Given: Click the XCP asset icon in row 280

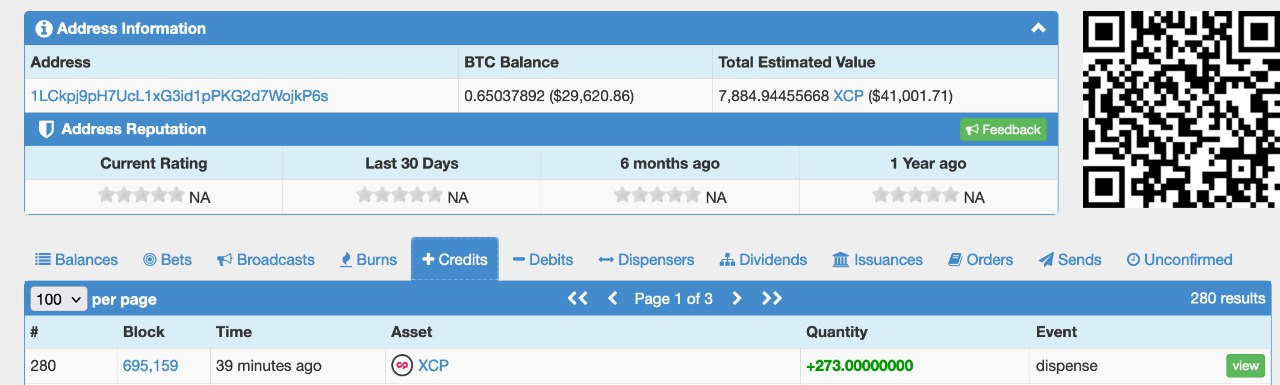Looking at the screenshot, I should click(401, 366).
